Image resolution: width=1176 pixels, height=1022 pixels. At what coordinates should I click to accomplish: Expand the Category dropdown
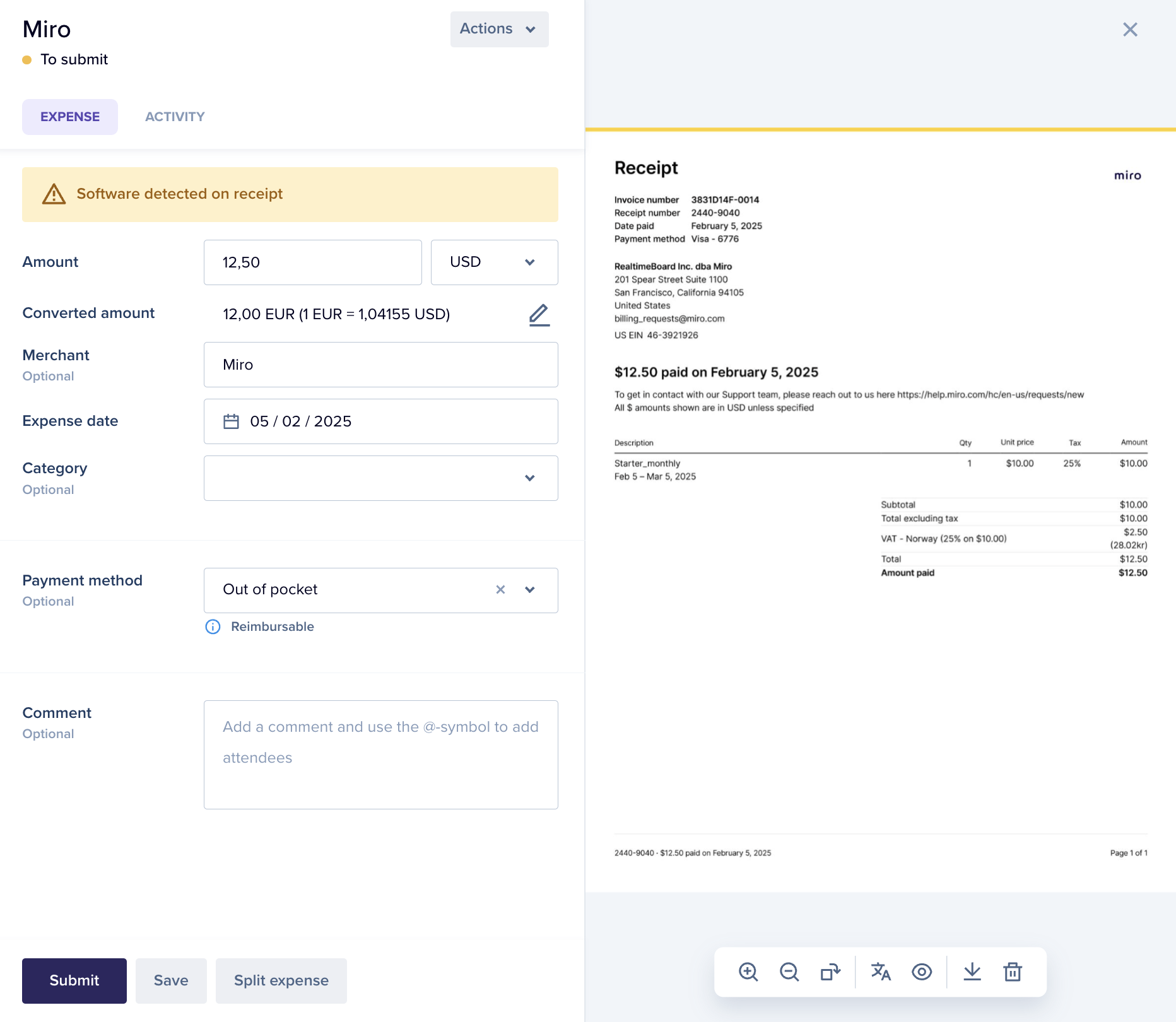[380, 478]
